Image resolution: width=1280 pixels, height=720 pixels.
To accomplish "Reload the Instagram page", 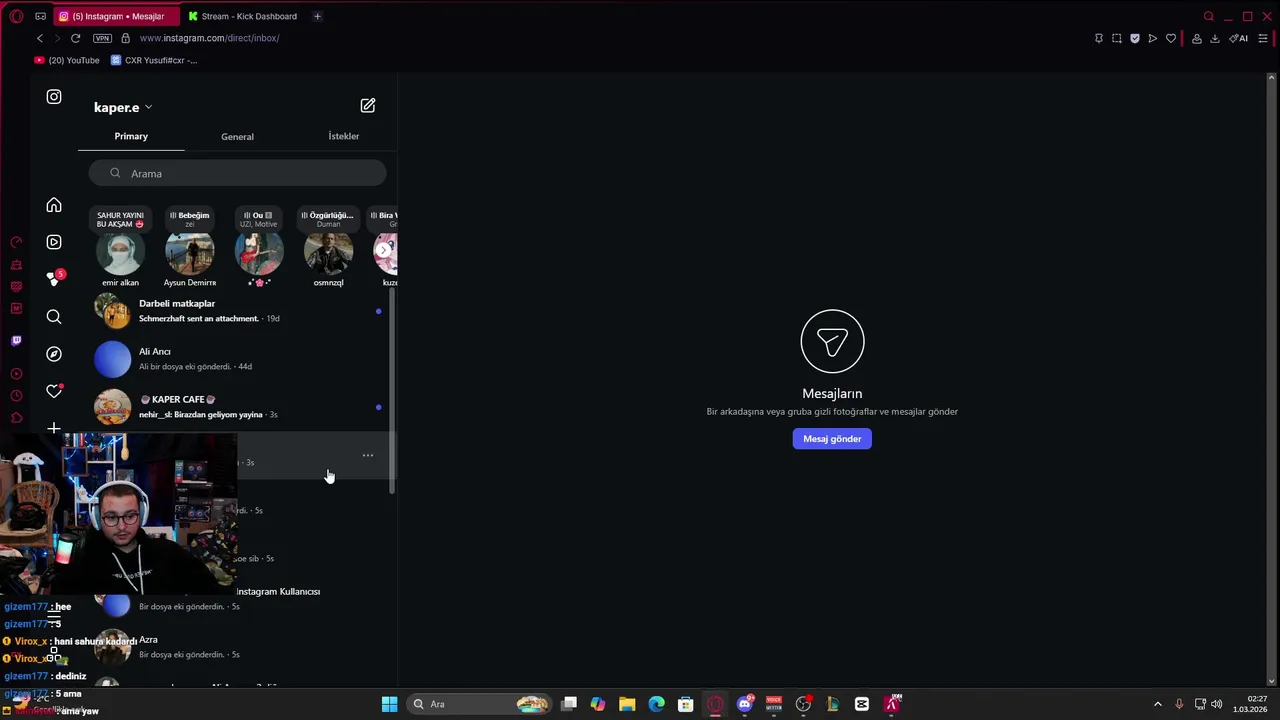I will click(x=75, y=38).
